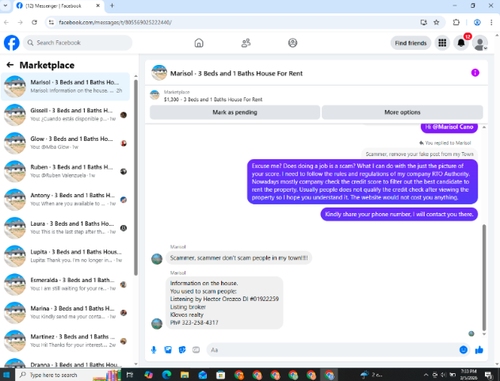Go back with the browser back arrow

coord(6,22)
